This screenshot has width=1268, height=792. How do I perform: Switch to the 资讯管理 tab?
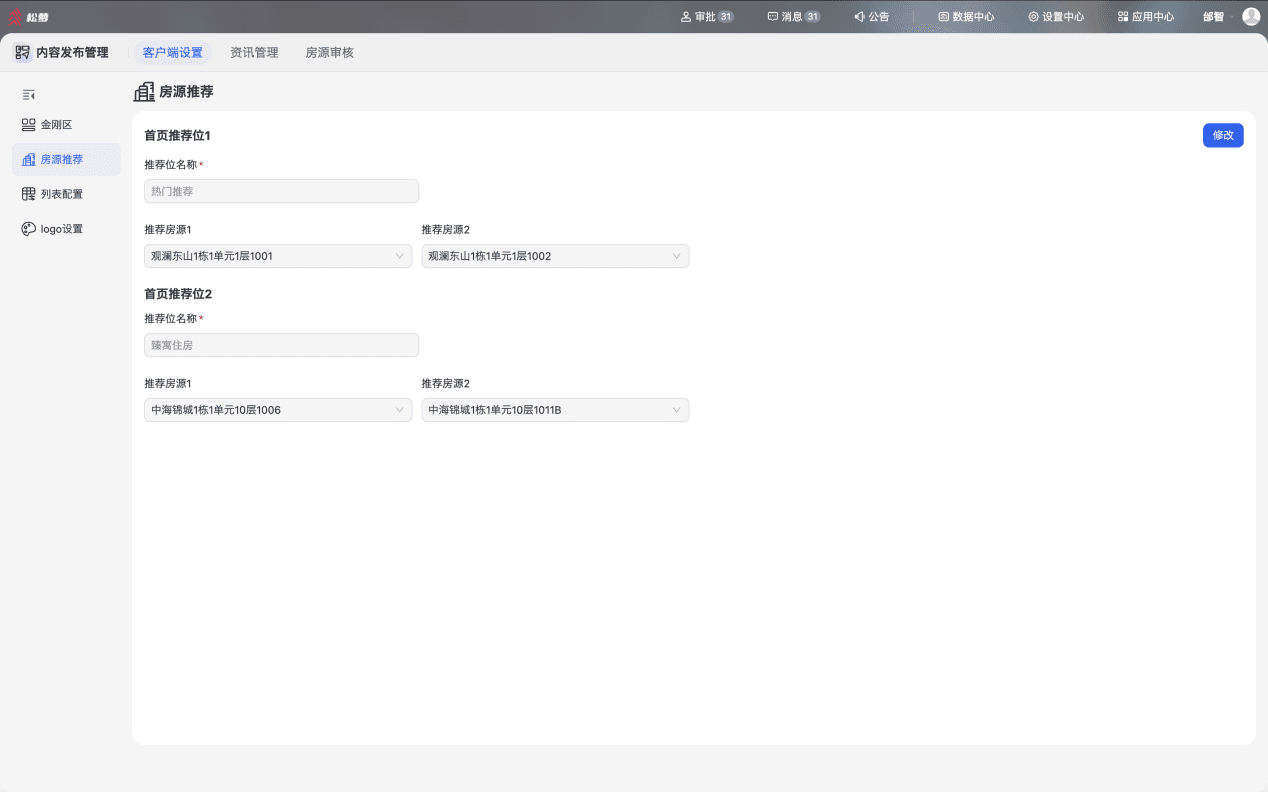coord(254,53)
